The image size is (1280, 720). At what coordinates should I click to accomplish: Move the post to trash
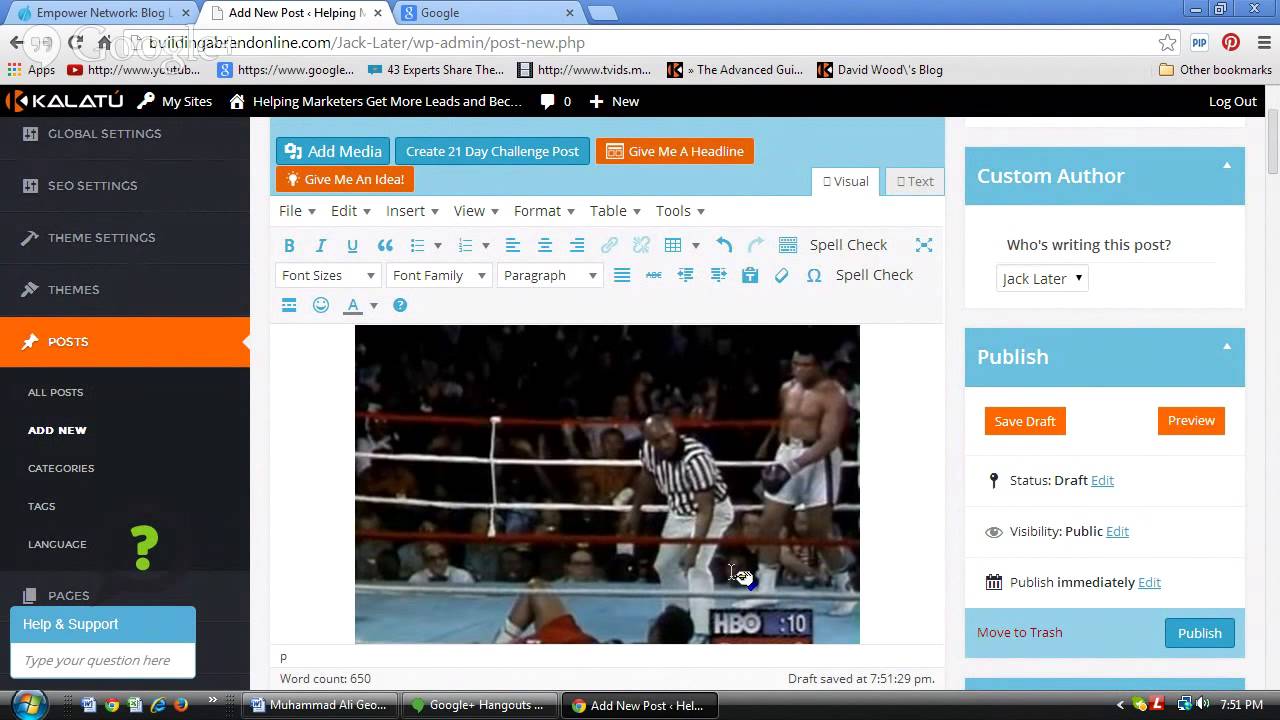click(x=1019, y=632)
